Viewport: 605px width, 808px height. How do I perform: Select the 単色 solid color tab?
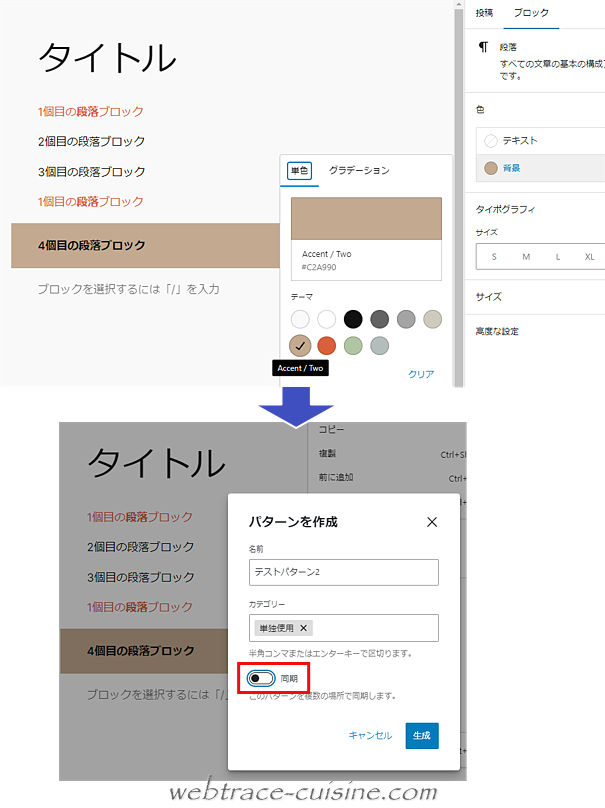(x=299, y=170)
